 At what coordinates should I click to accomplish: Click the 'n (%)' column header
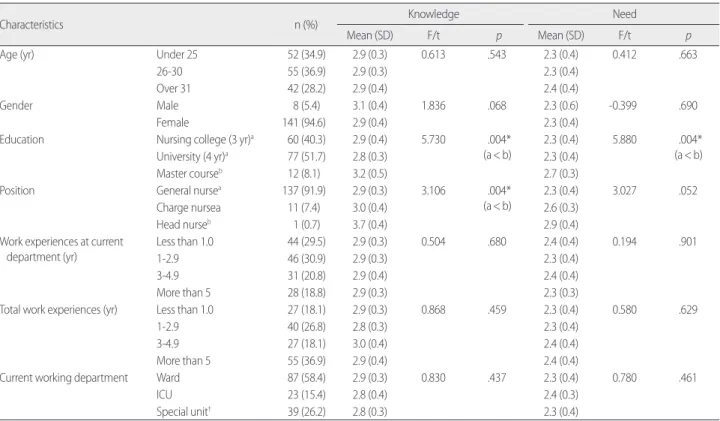306,25
